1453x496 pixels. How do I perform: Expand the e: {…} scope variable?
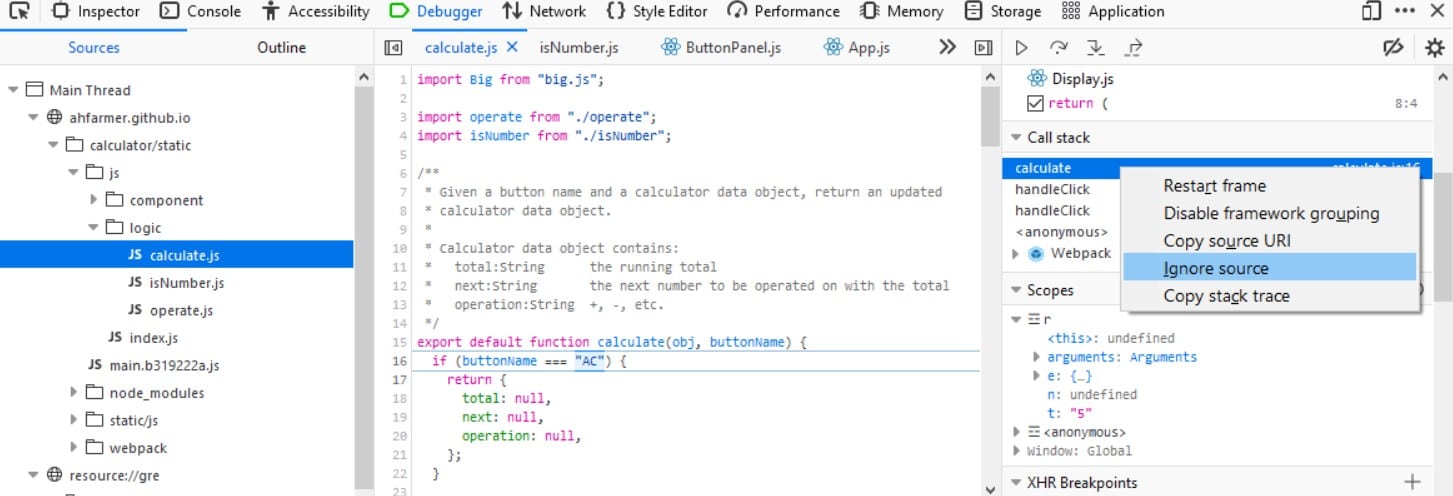pyautogui.click(x=1036, y=376)
